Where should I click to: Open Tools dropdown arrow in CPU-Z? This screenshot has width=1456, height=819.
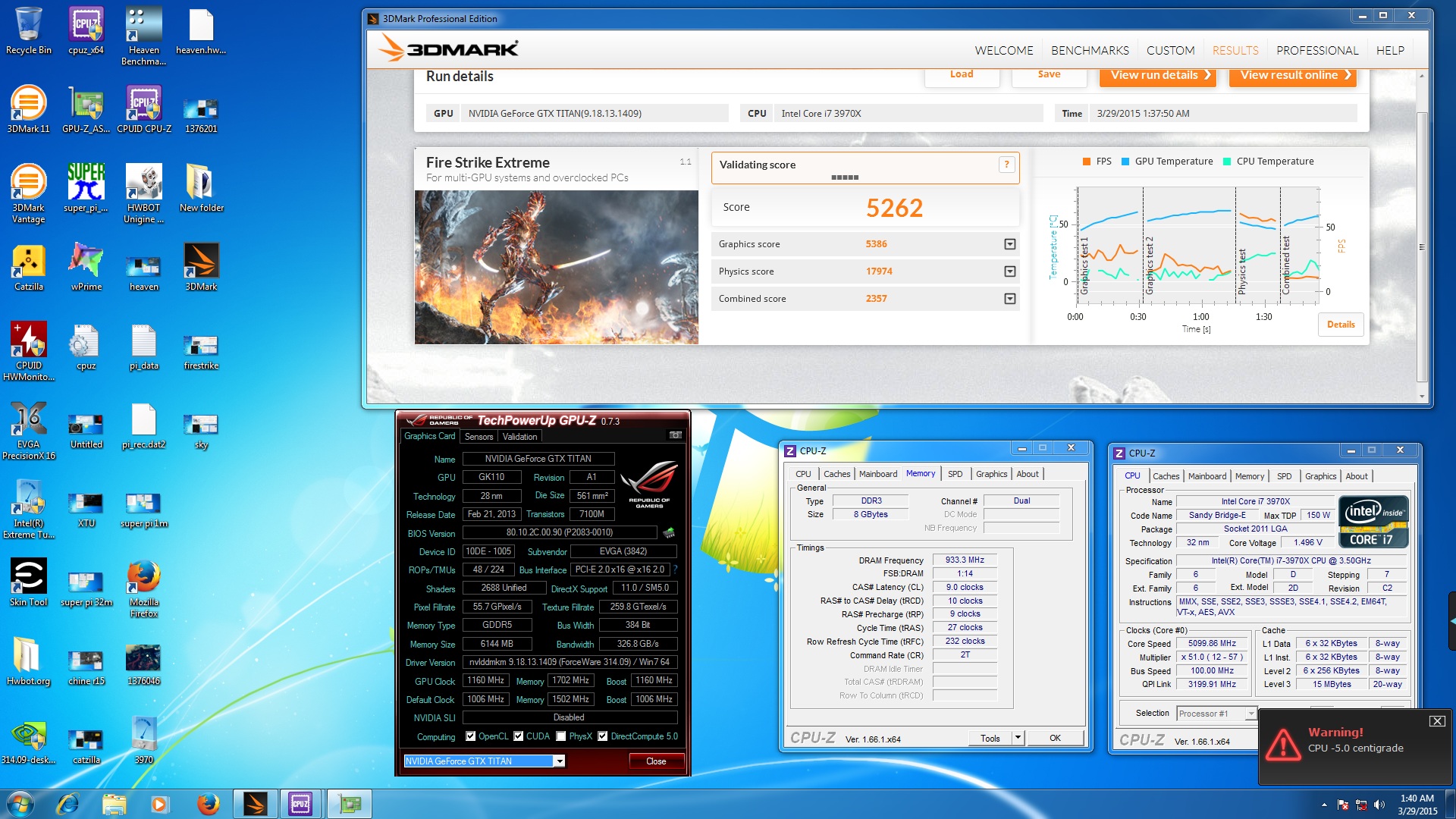1018,738
